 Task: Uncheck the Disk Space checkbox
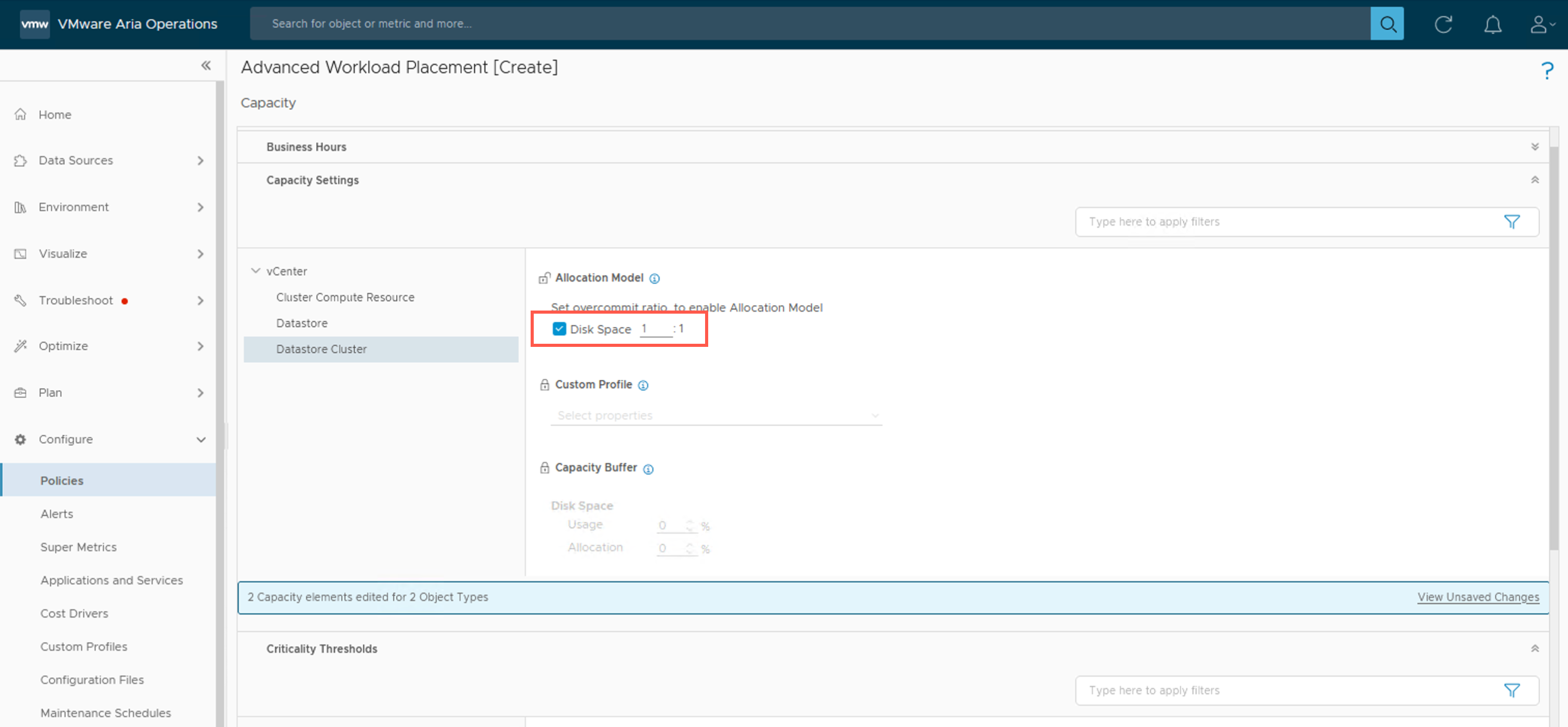[559, 329]
